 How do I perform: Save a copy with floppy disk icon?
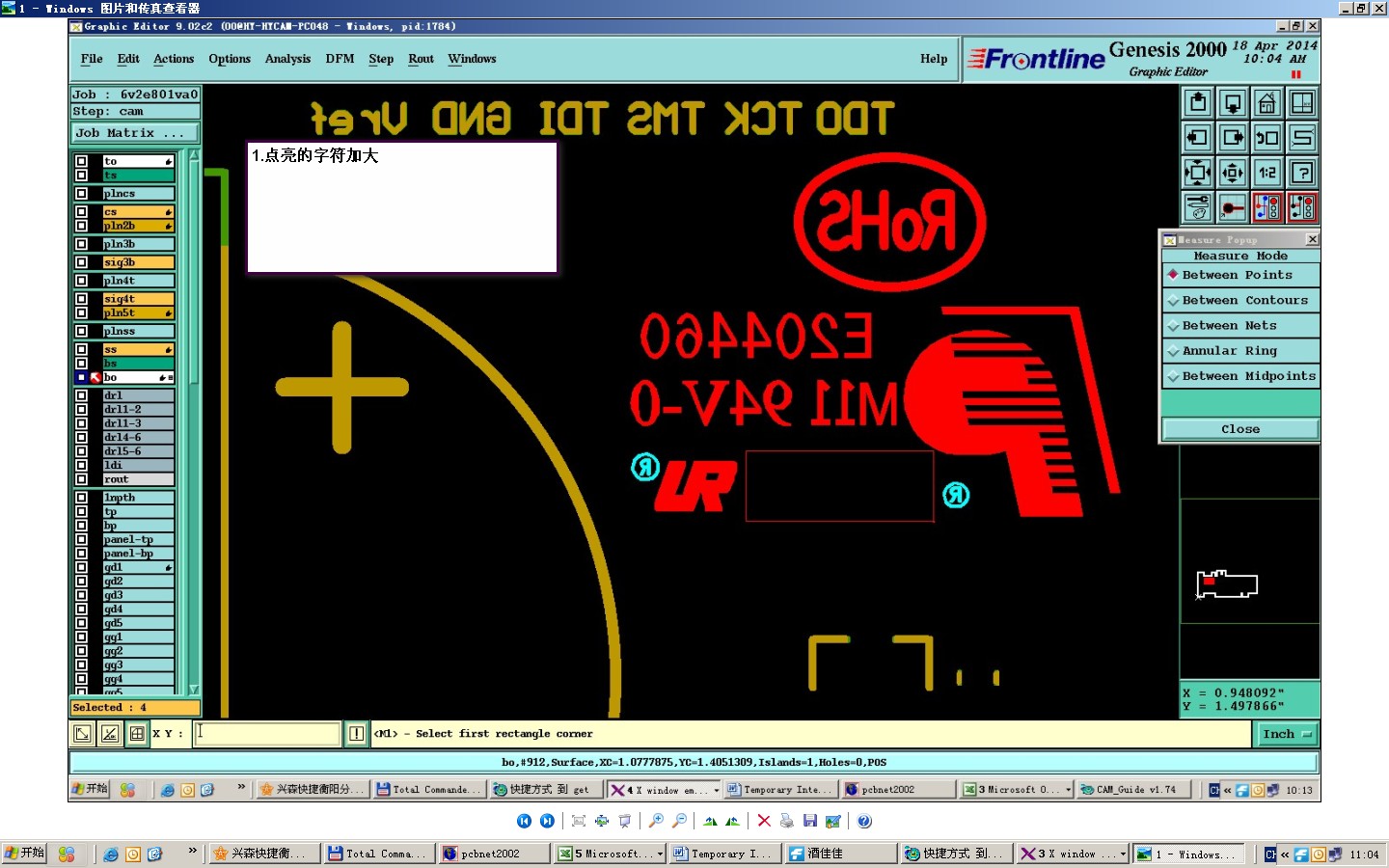tap(810, 821)
